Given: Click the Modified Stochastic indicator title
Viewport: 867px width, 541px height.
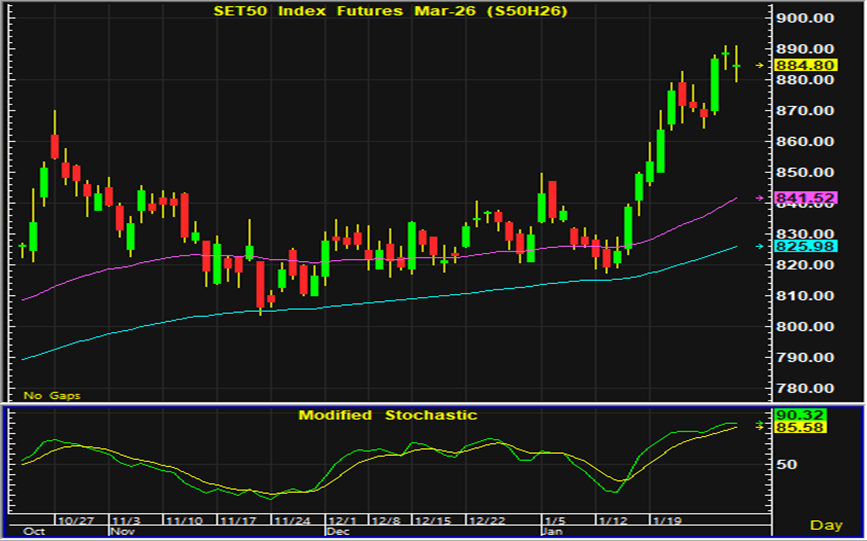Looking at the screenshot, I should pyautogui.click(x=387, y=415).
